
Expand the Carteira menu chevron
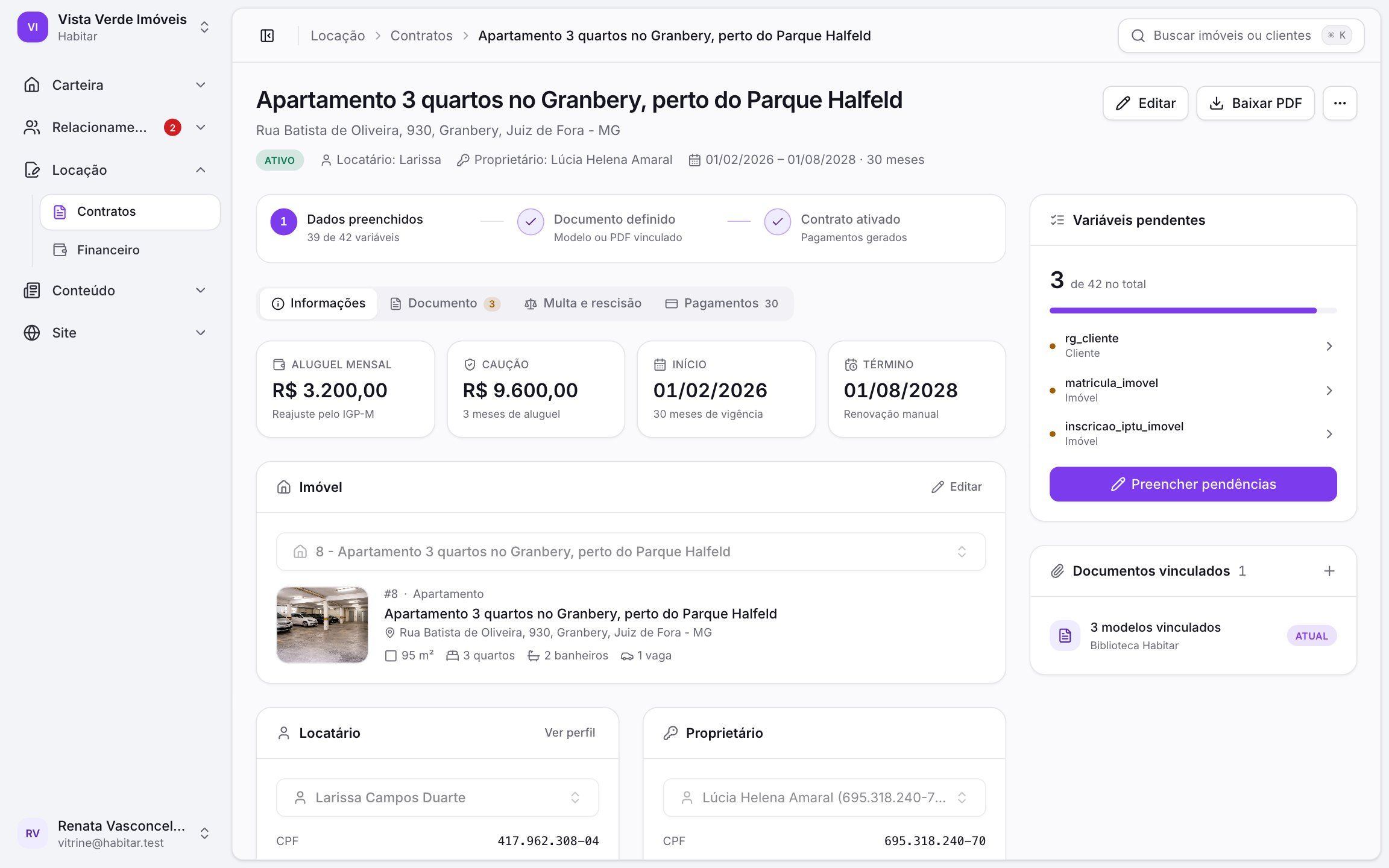[201, 85]
